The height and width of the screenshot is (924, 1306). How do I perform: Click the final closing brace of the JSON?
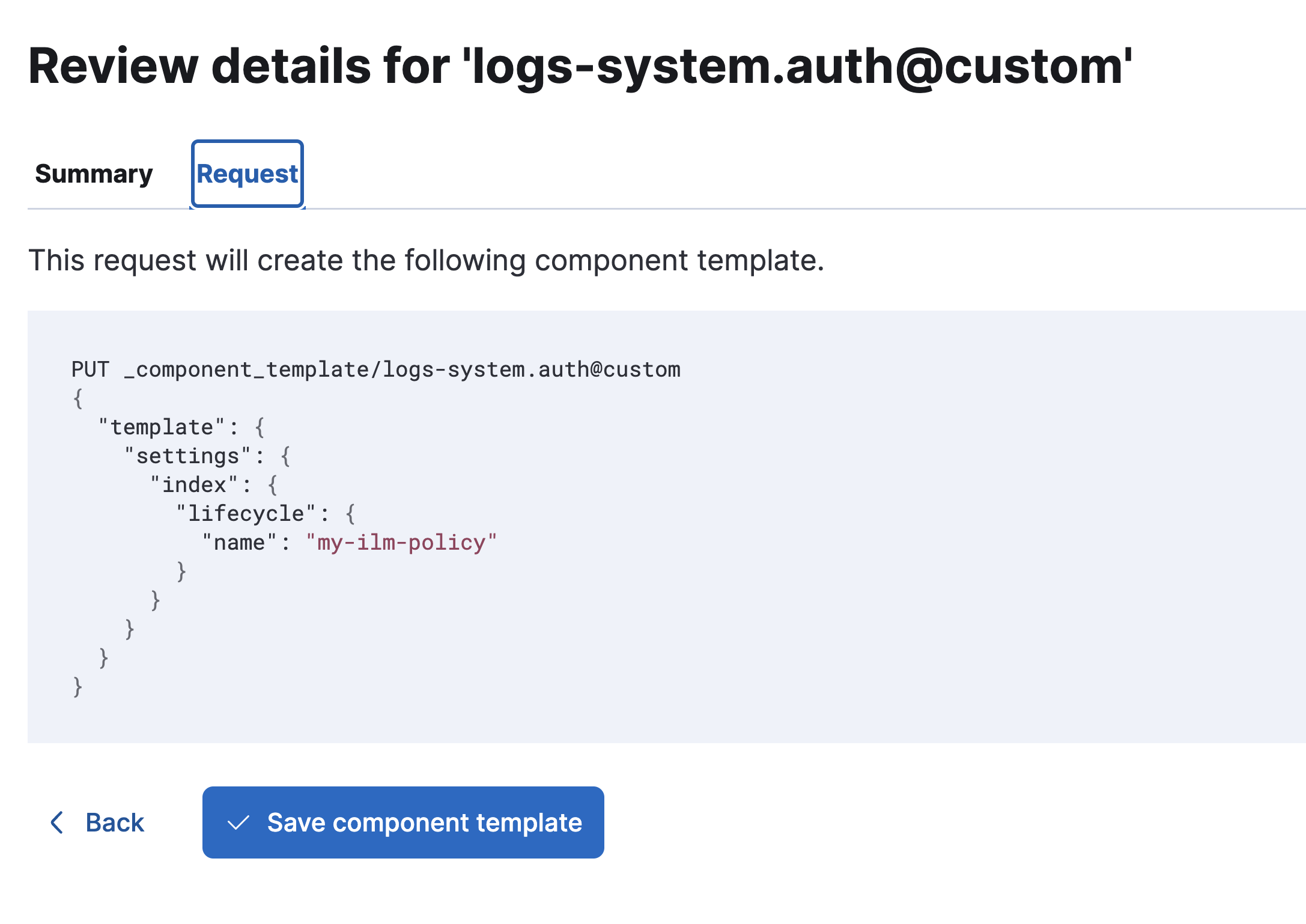click(x=76, y=686)
